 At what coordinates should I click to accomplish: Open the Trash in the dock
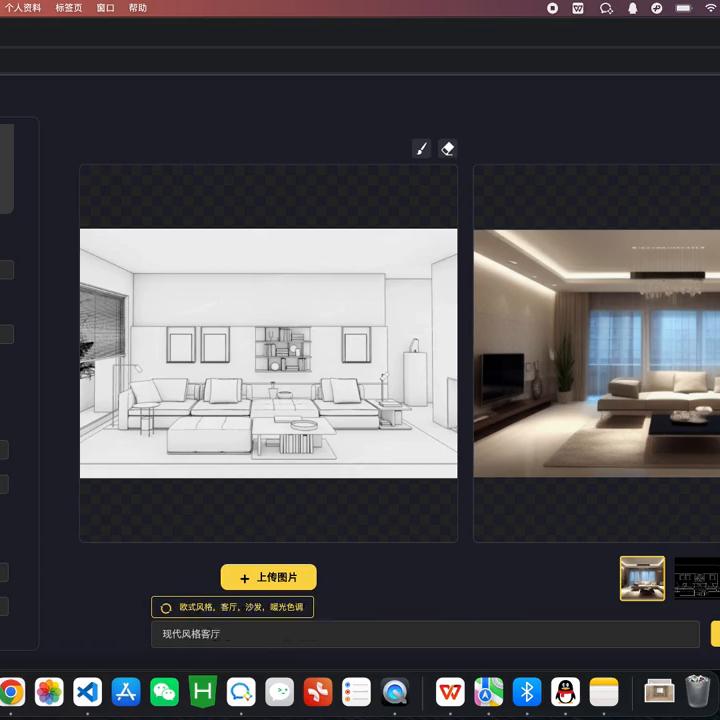(697, 691)
